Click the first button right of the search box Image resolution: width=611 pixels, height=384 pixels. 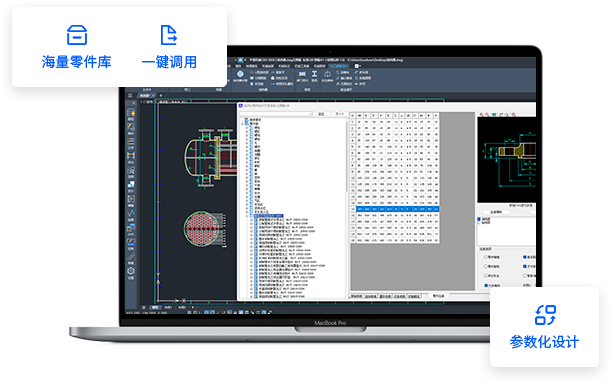point(321,114)
